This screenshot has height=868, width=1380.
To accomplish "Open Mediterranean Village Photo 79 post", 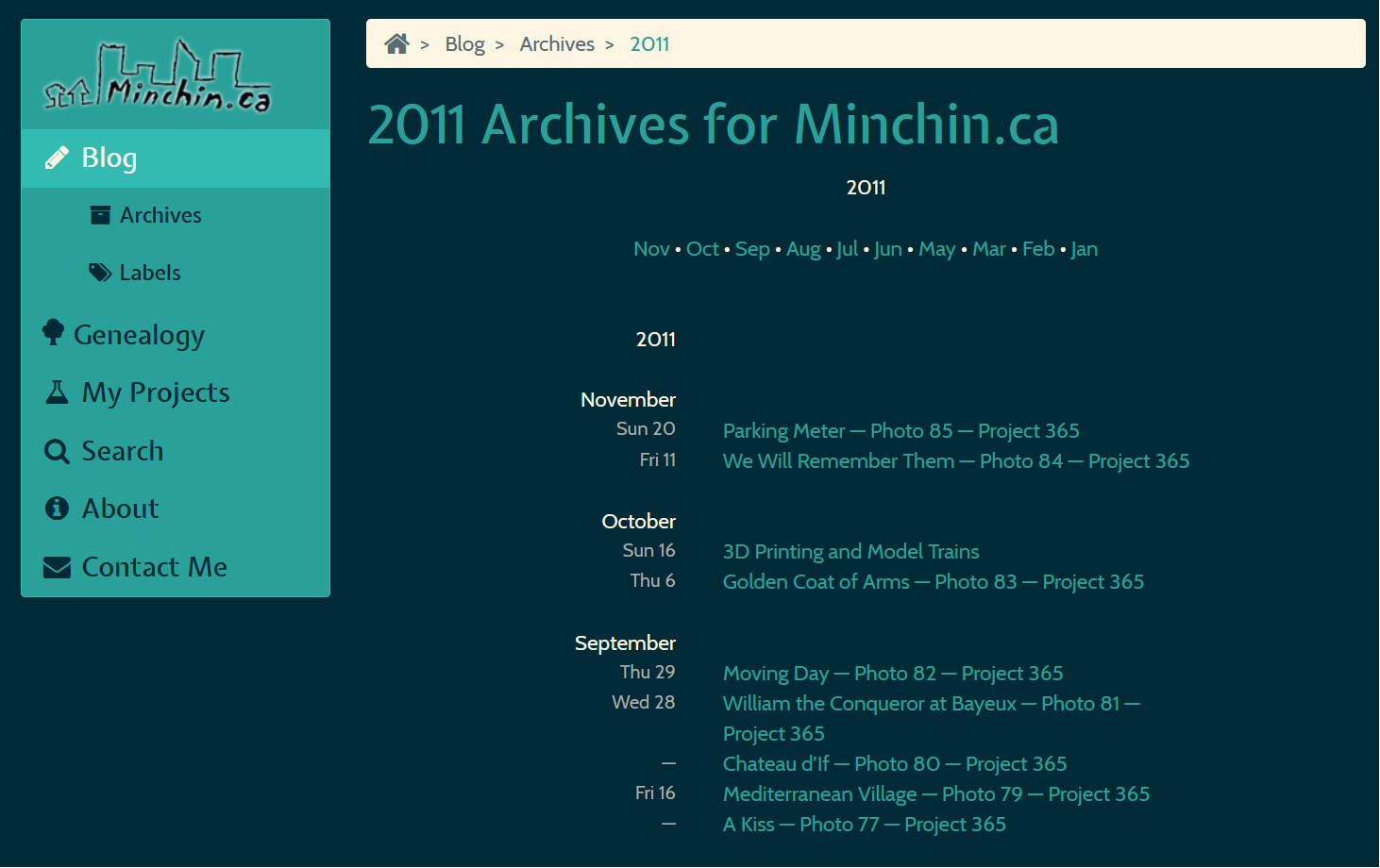I will click(x=936, y=794).
